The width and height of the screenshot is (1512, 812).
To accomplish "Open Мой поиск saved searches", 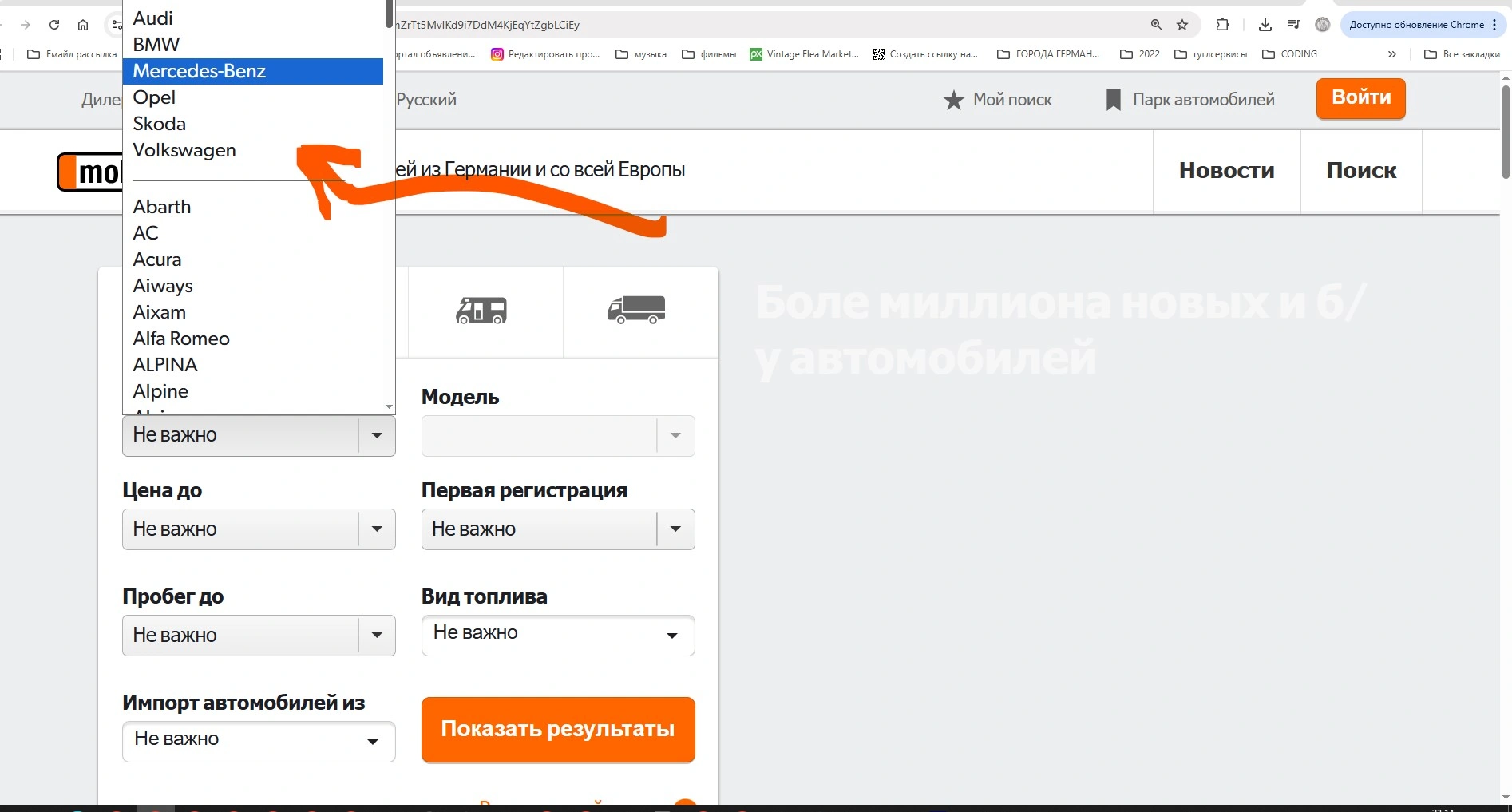I will [x=998, y=100].
